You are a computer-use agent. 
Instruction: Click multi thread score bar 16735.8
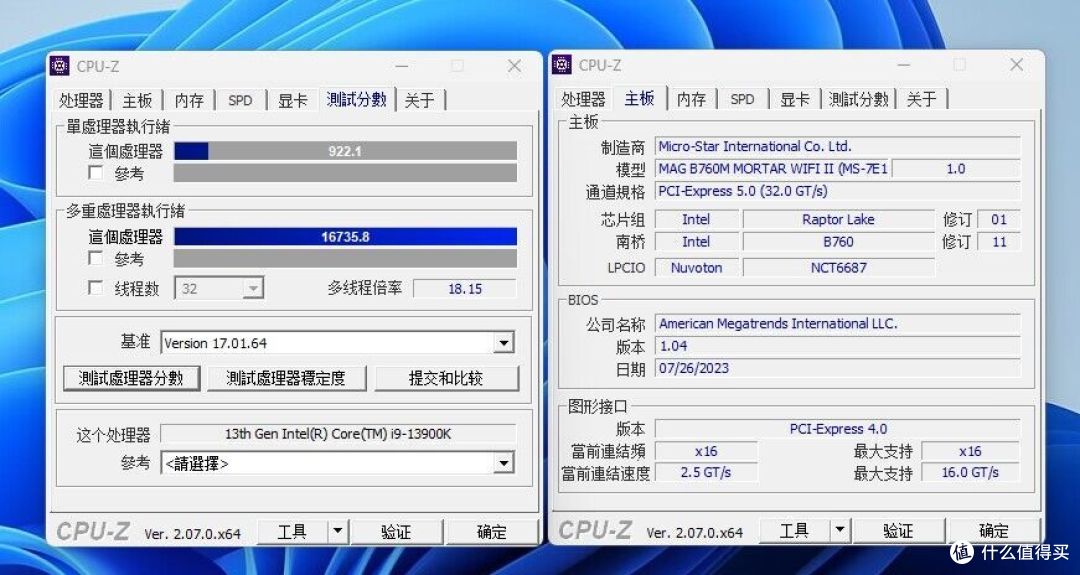(345, 237)
